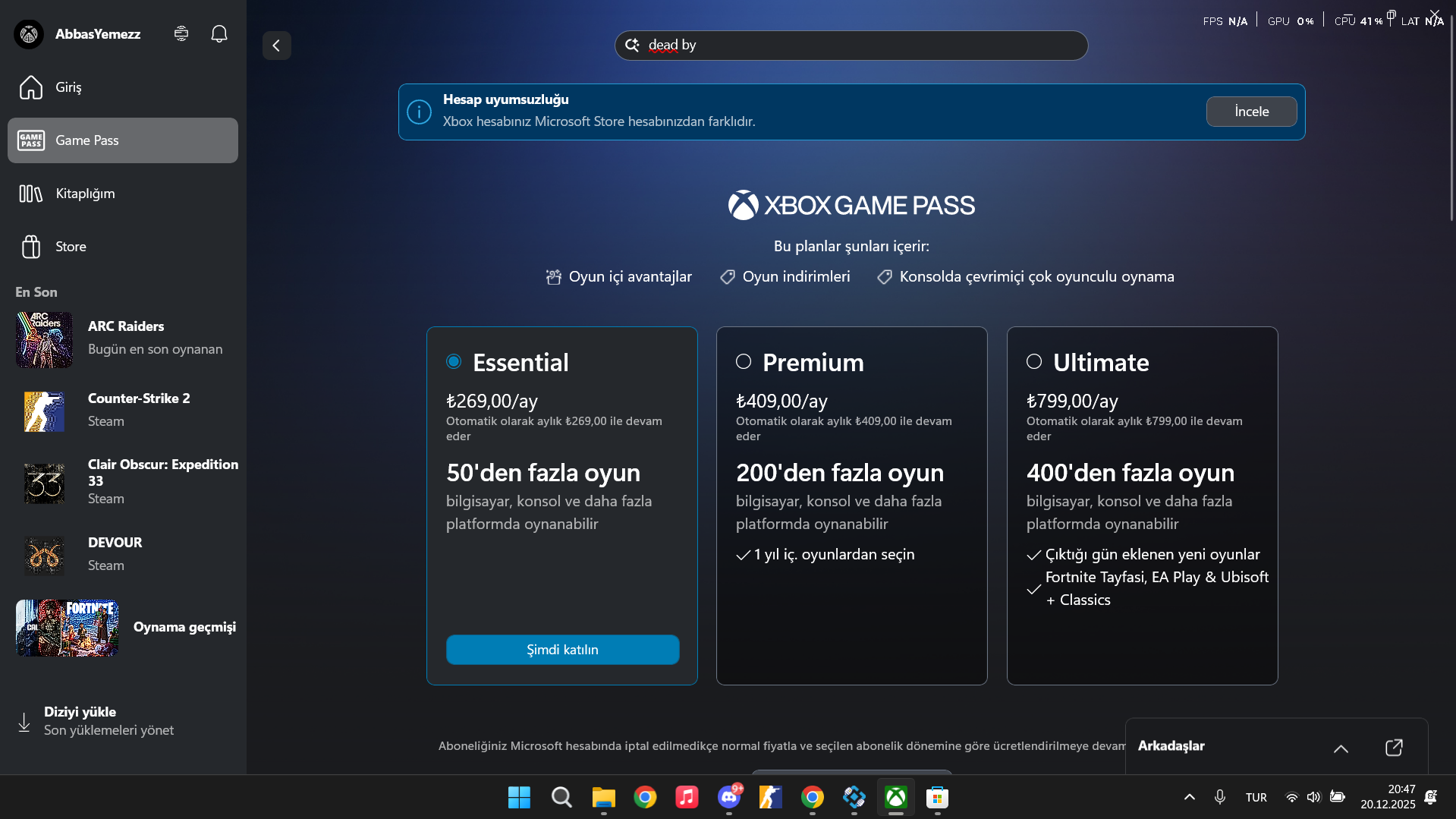Screen dimensions: 1456x819
Task: Click the ARC Raiders thumbnail
Action: pyautogui.click(x=44, y=339)
